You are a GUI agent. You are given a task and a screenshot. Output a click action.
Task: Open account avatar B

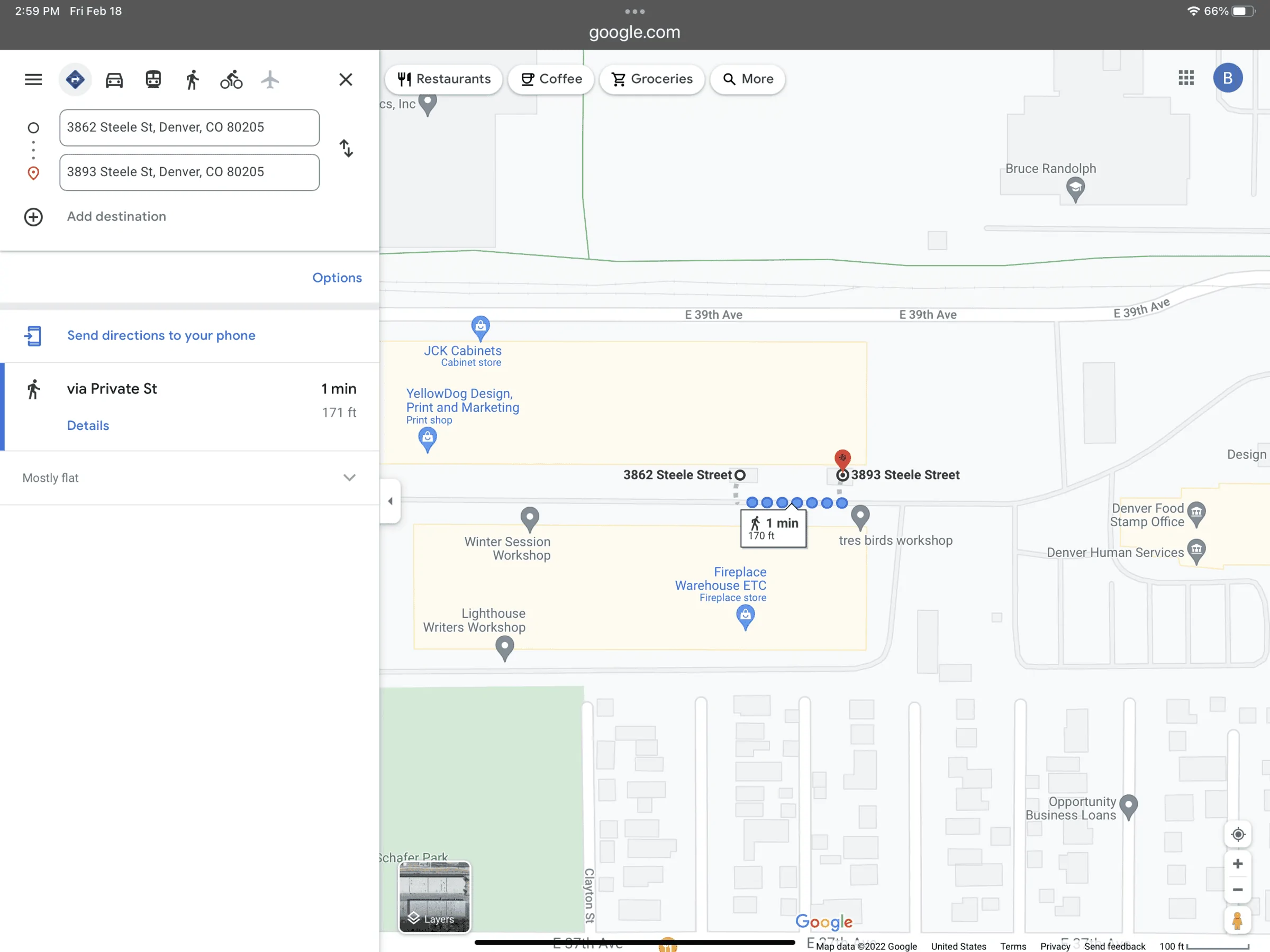(1228, 78)
